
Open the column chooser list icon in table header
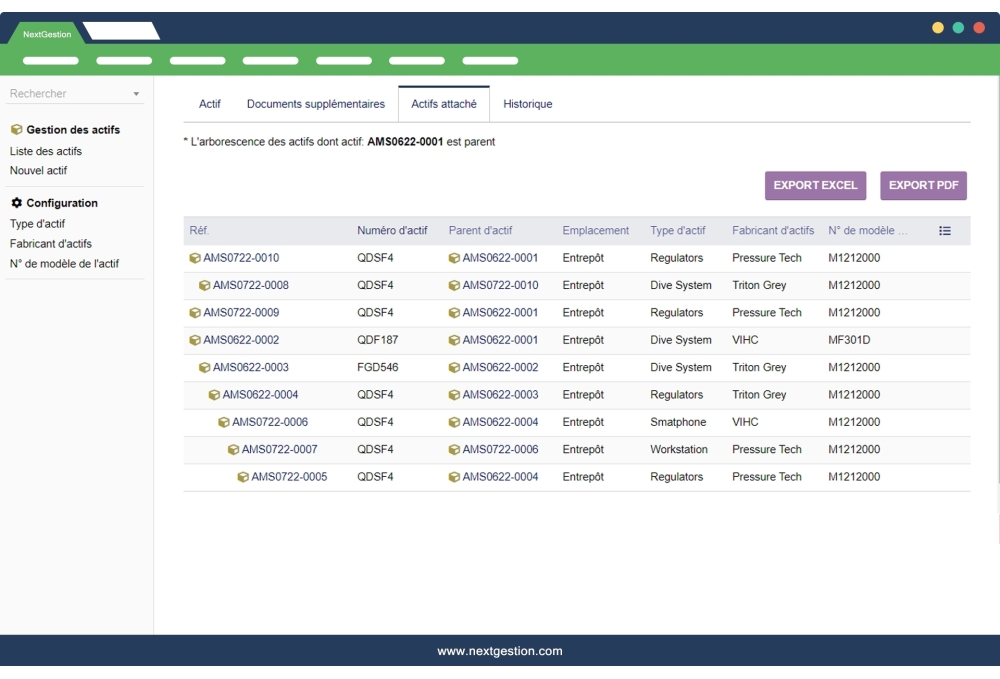pos(946,229)
